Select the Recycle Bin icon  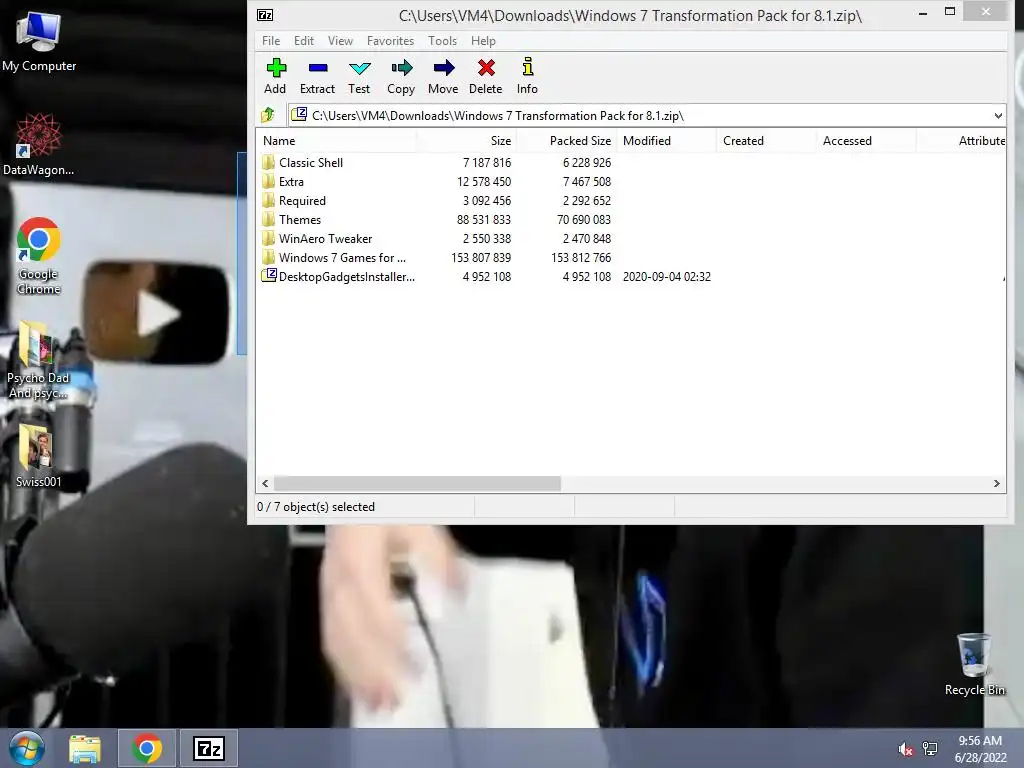pos(975,664)
